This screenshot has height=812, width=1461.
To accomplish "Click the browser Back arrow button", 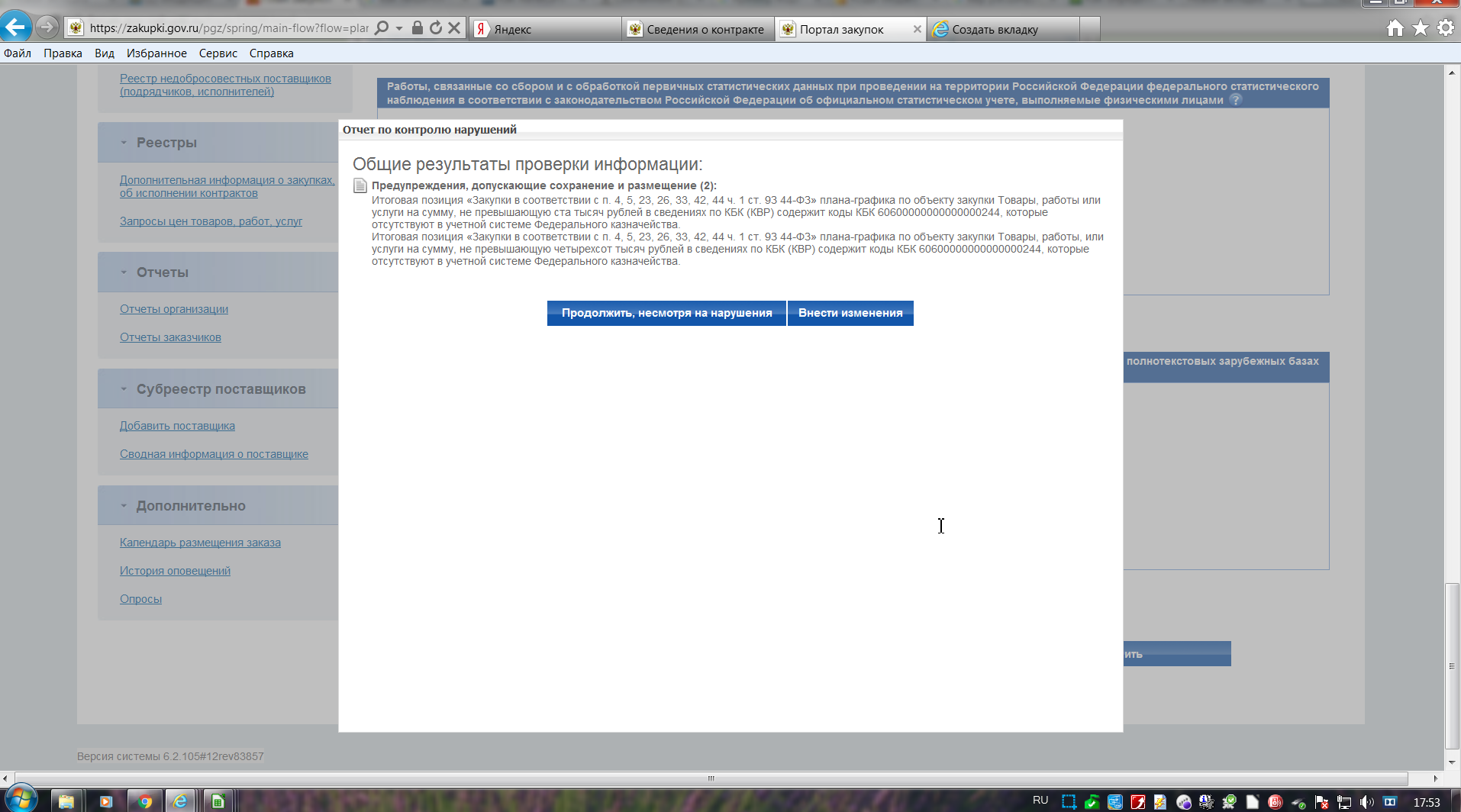I will (x=16, y=27).
